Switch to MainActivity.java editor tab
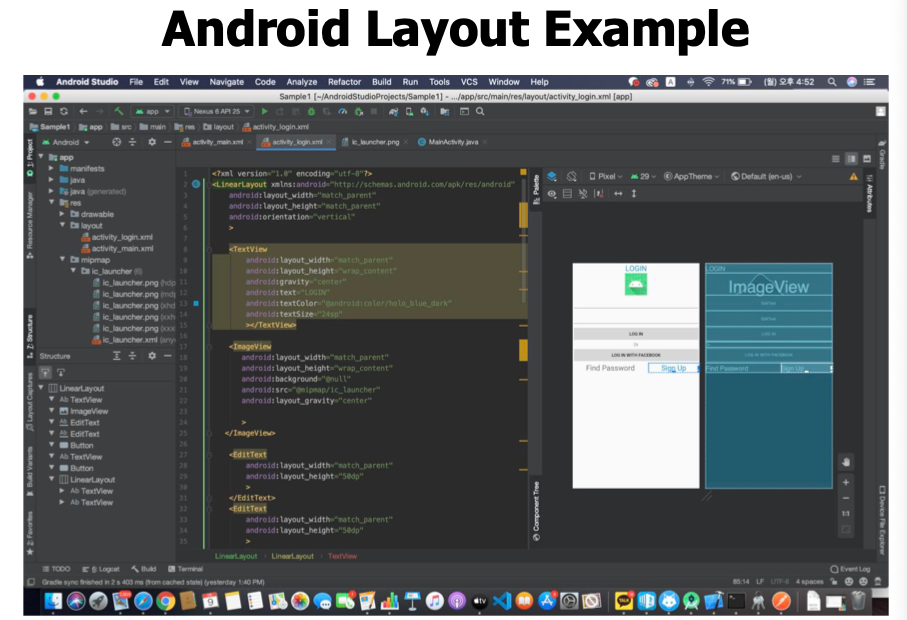907x620 pixels. (453, 142)
